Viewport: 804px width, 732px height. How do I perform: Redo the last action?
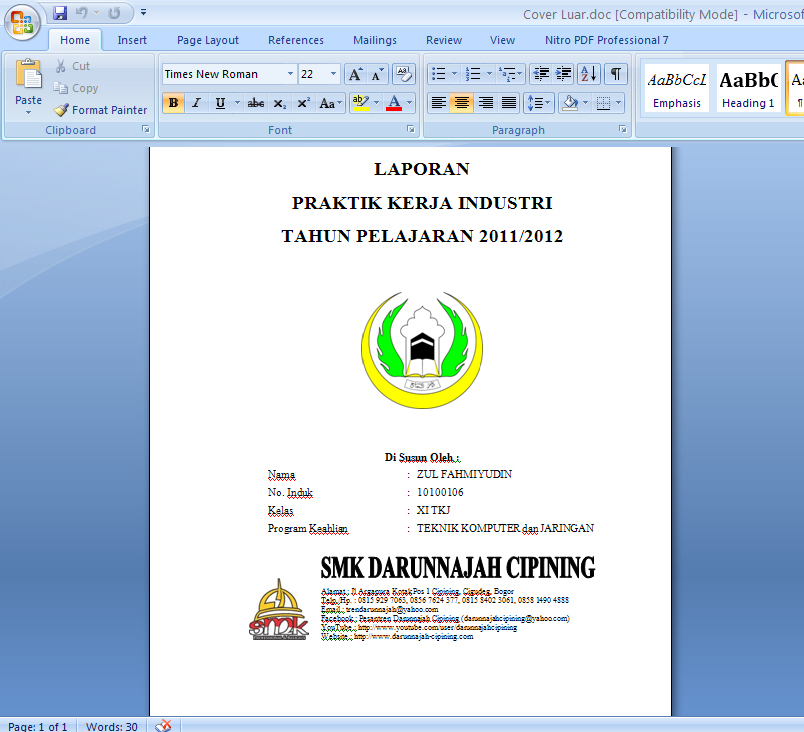[114, 13]
